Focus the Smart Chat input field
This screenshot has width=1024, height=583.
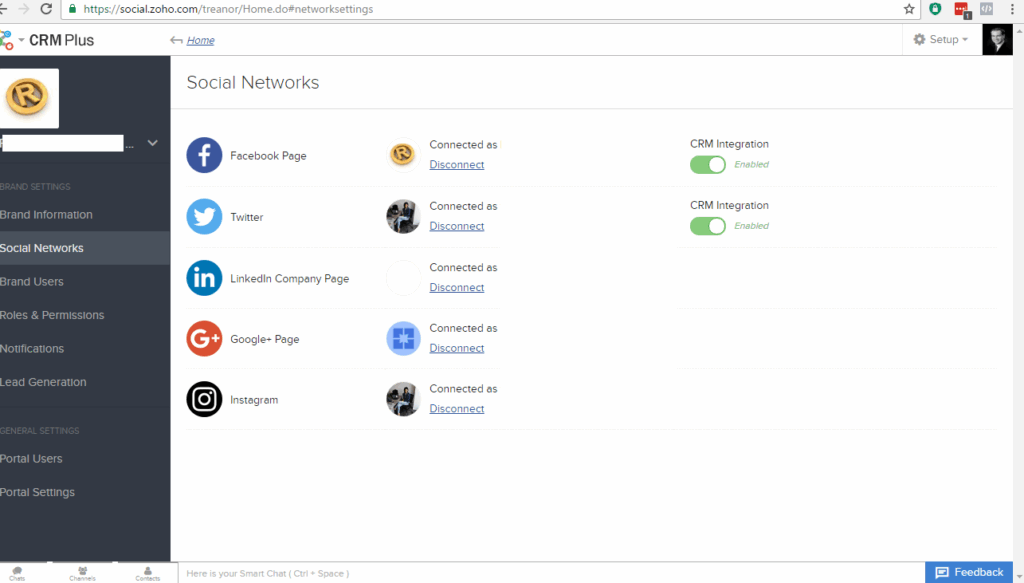[551, 573]
